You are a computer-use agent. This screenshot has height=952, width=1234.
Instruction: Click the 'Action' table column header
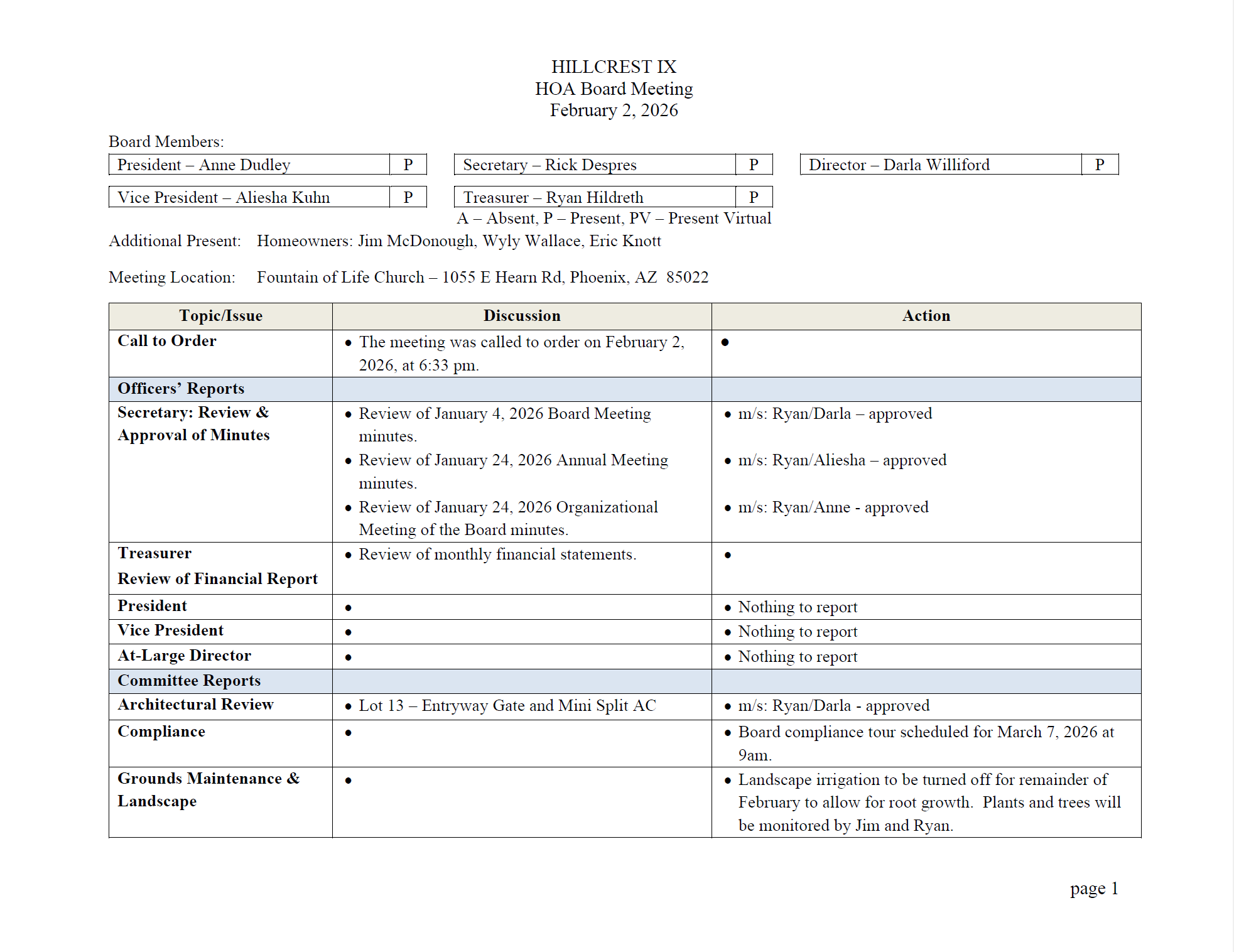click(926, 316)
